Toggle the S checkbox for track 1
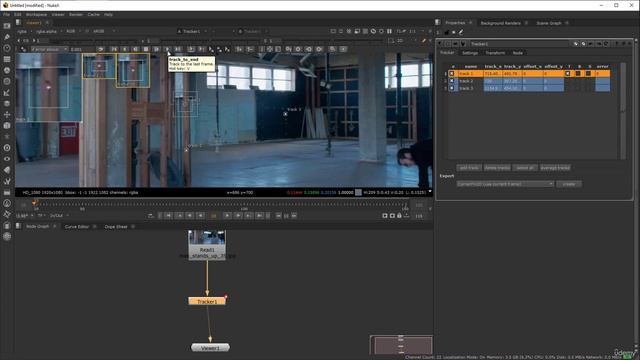The height and width of the screenshot is (360, 640). coord(588,73)
